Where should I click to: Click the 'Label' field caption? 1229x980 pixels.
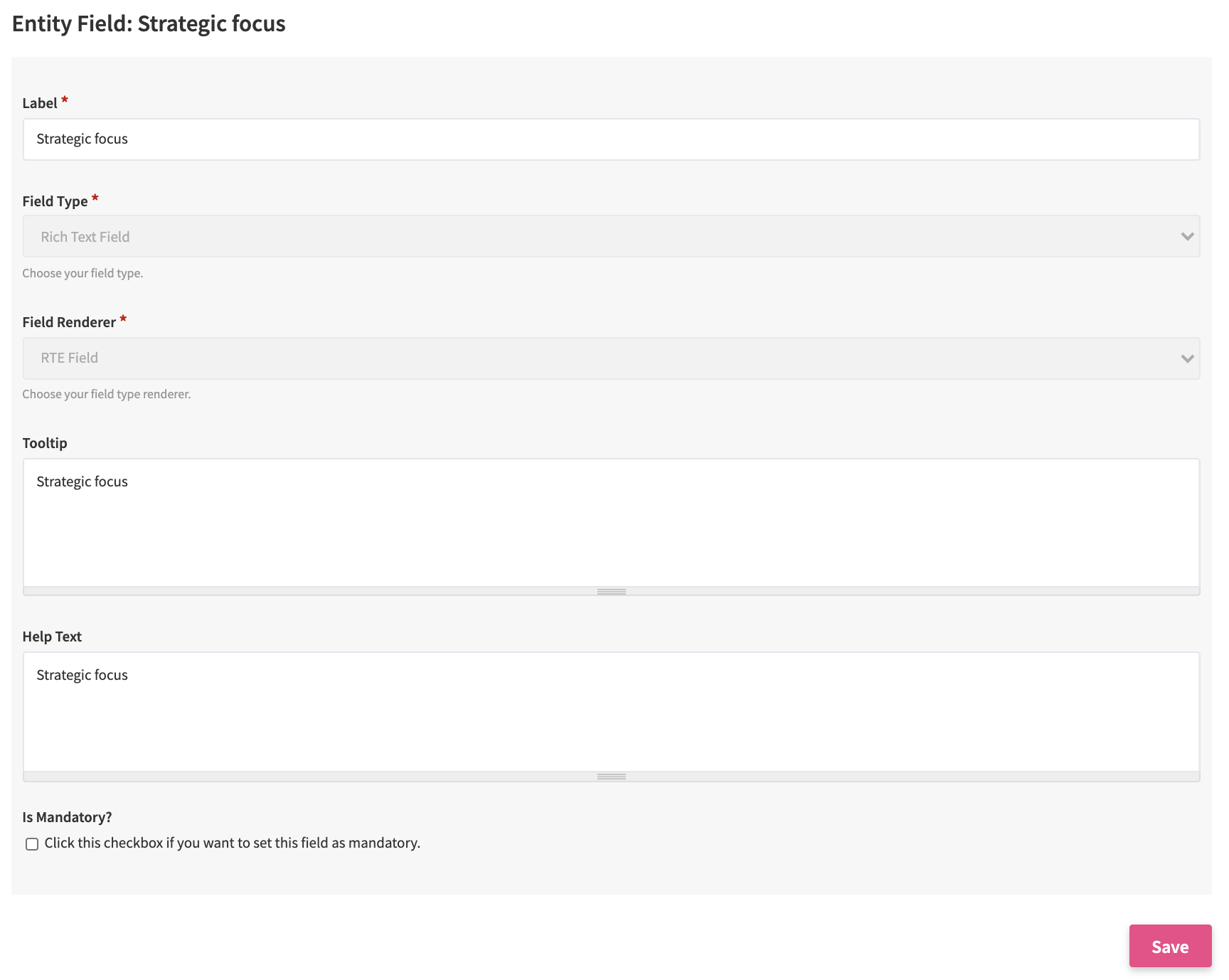click(x=40, y=103)
